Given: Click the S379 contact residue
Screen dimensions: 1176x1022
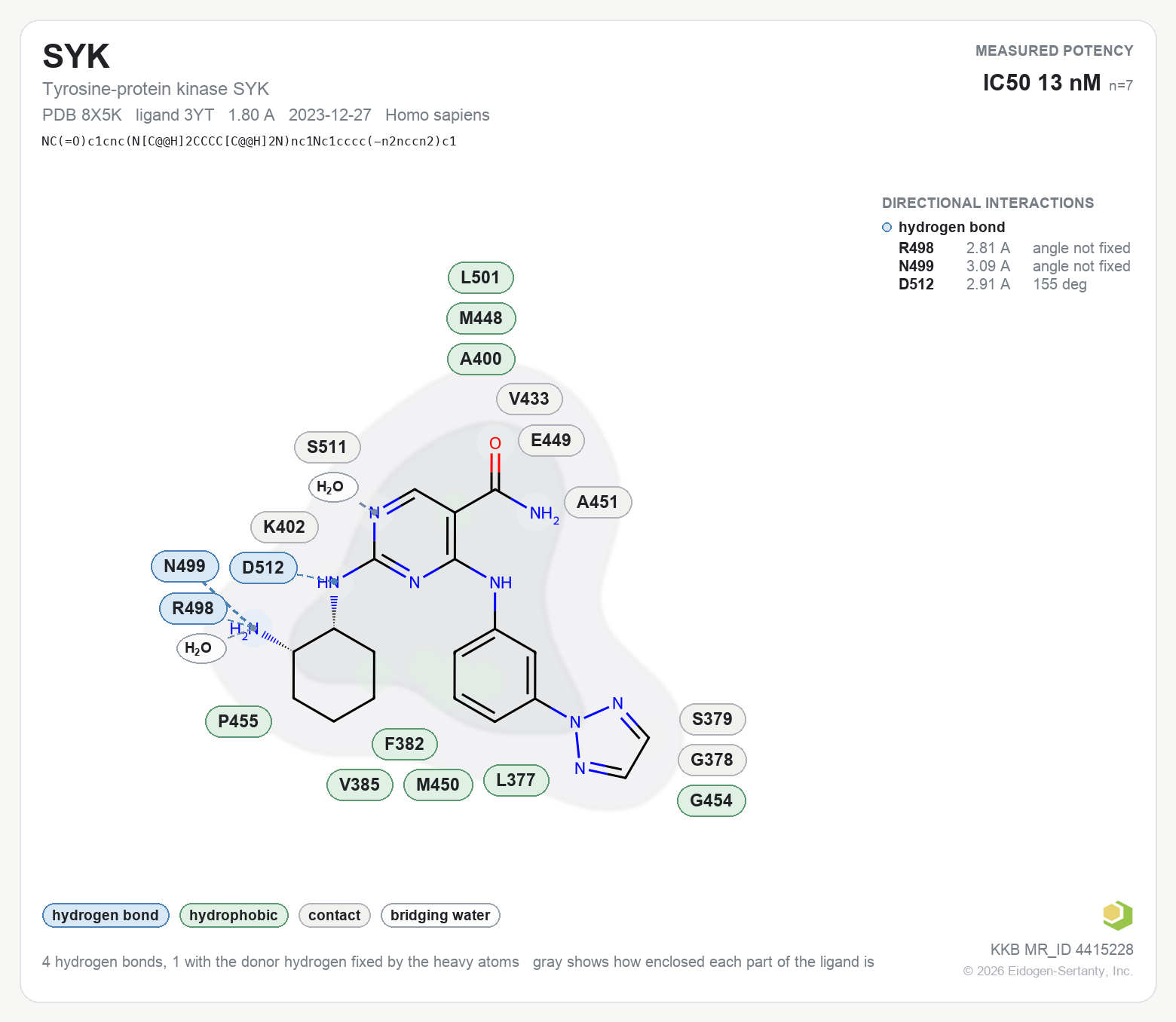Looking at the screenshot, I should (x=712, y=719).
